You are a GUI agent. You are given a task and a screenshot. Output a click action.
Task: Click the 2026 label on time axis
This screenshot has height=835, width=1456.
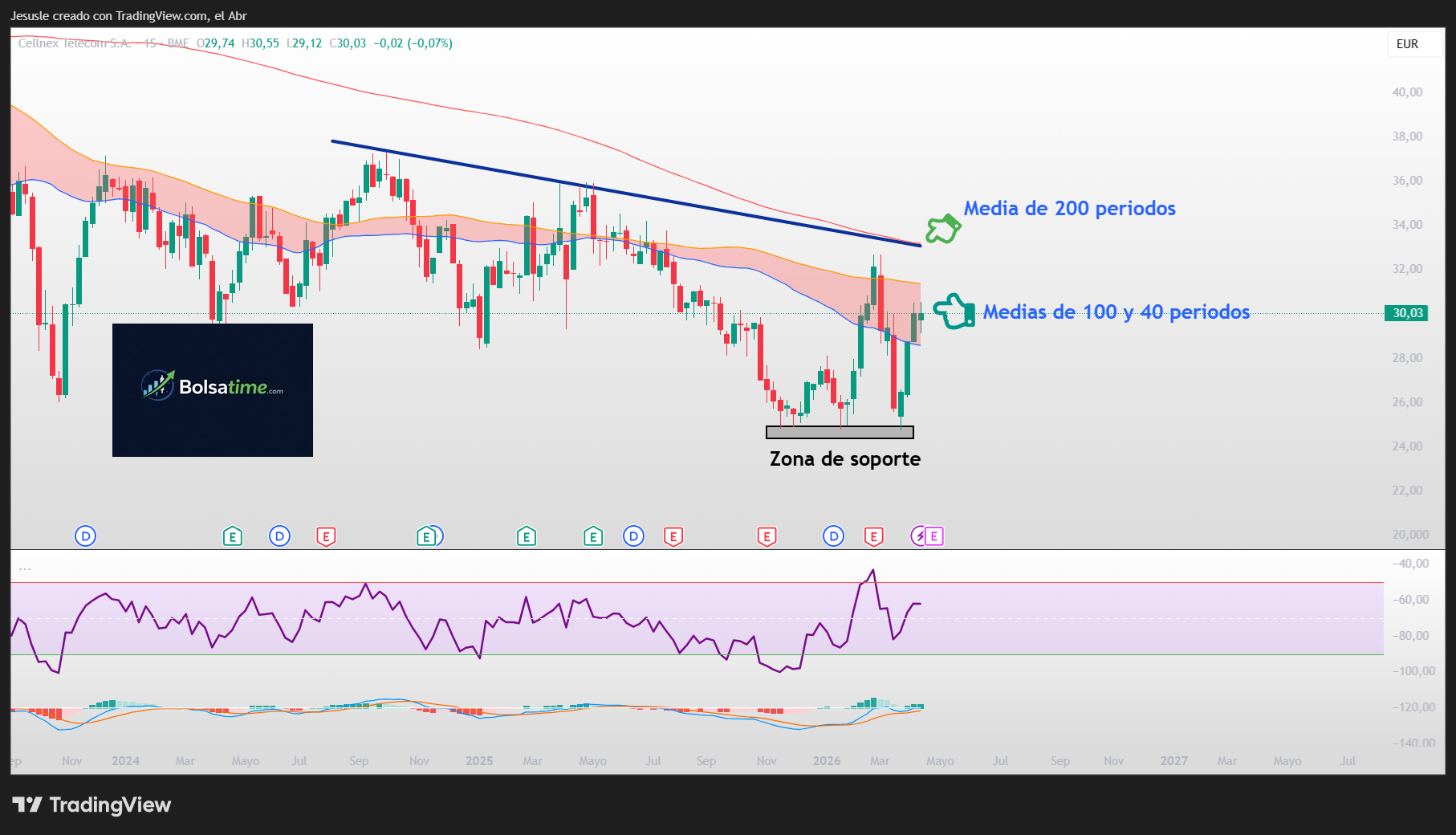[826, 761]
